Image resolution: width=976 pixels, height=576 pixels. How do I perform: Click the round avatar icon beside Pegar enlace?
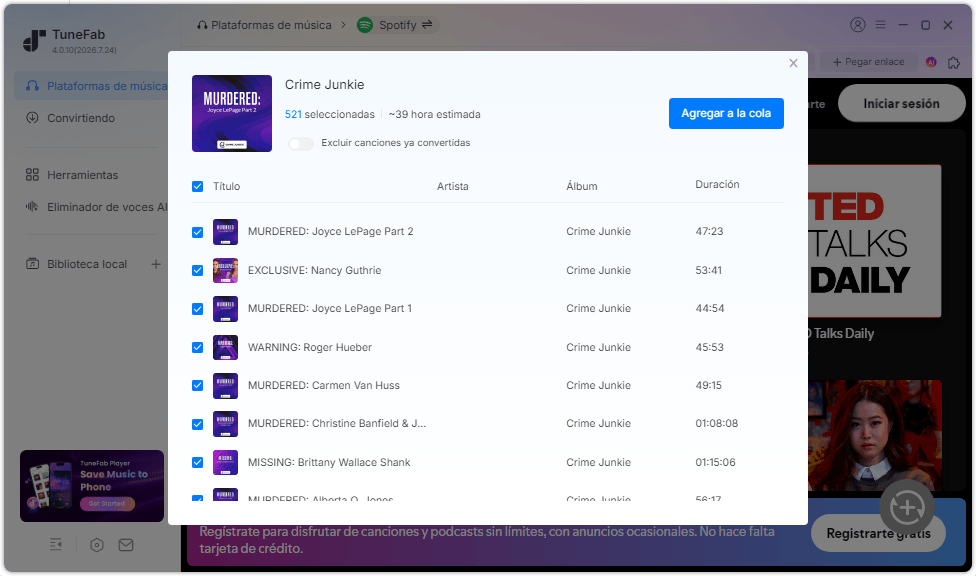tap(931, 62)
